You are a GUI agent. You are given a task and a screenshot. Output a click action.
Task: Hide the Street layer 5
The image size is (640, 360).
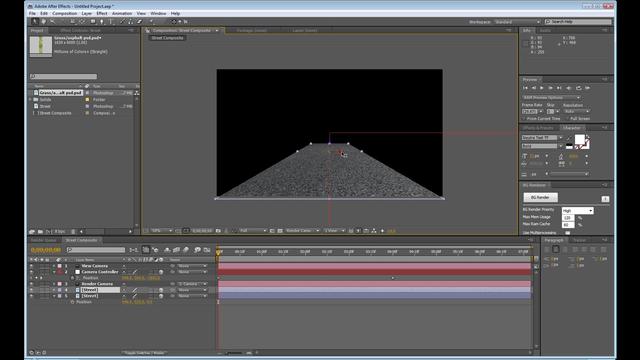pyautogui.click(x=31, y=296)
